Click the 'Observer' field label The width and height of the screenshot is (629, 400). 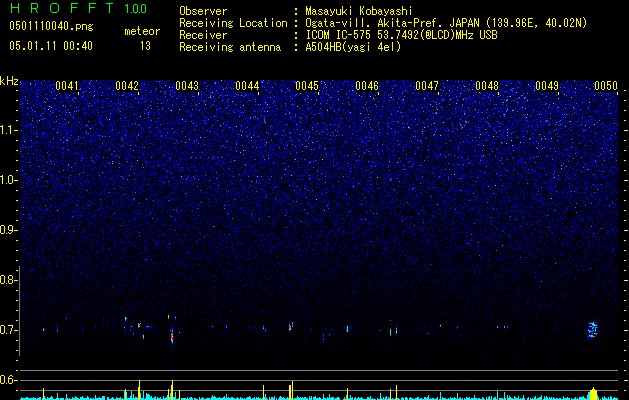pyautogui.click(x=203, y=11)
